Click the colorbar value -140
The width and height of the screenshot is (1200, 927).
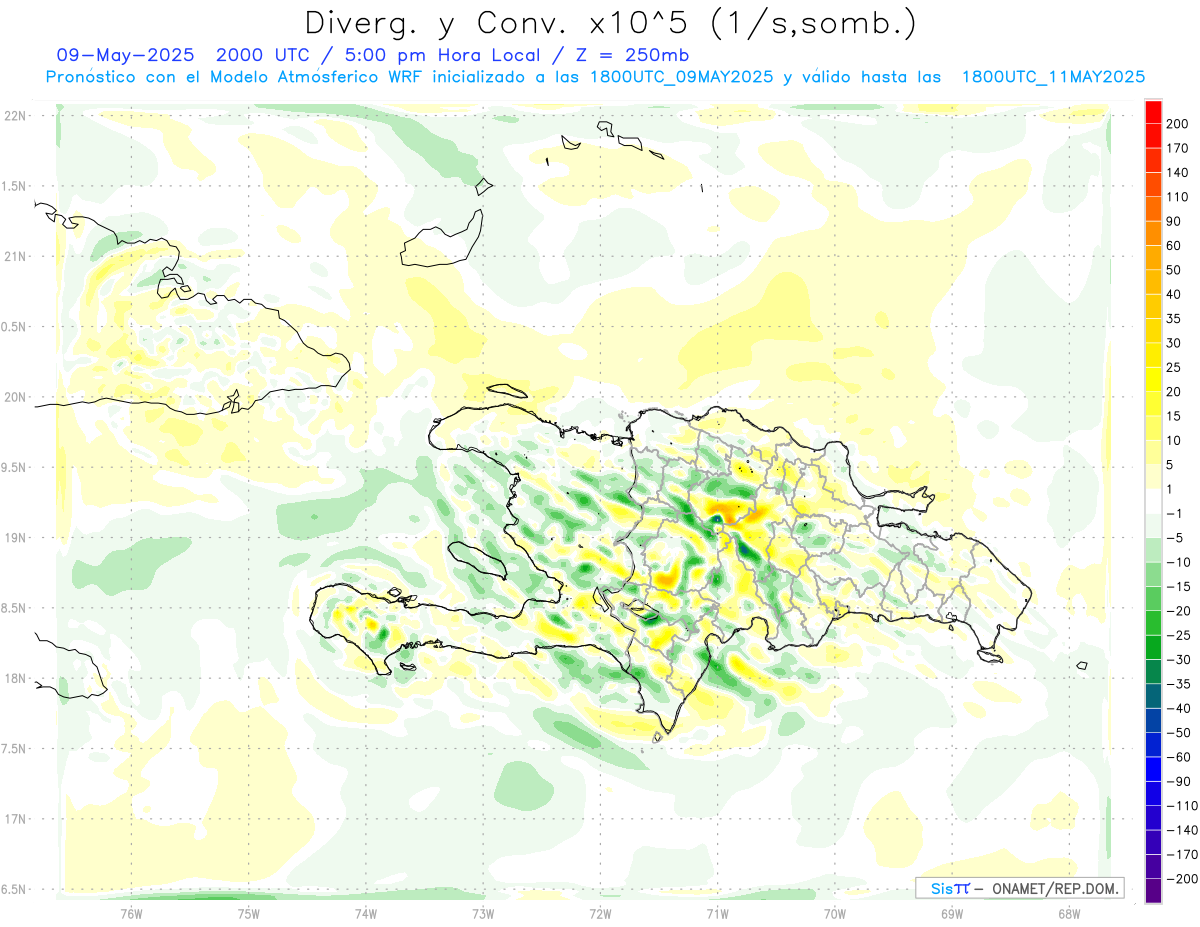pos(1182,830)
